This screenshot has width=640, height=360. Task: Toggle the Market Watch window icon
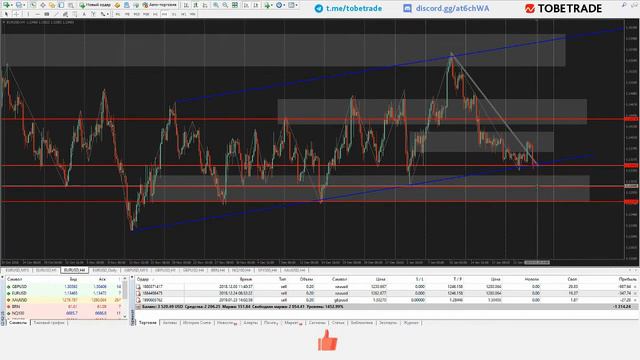(33, 5)
